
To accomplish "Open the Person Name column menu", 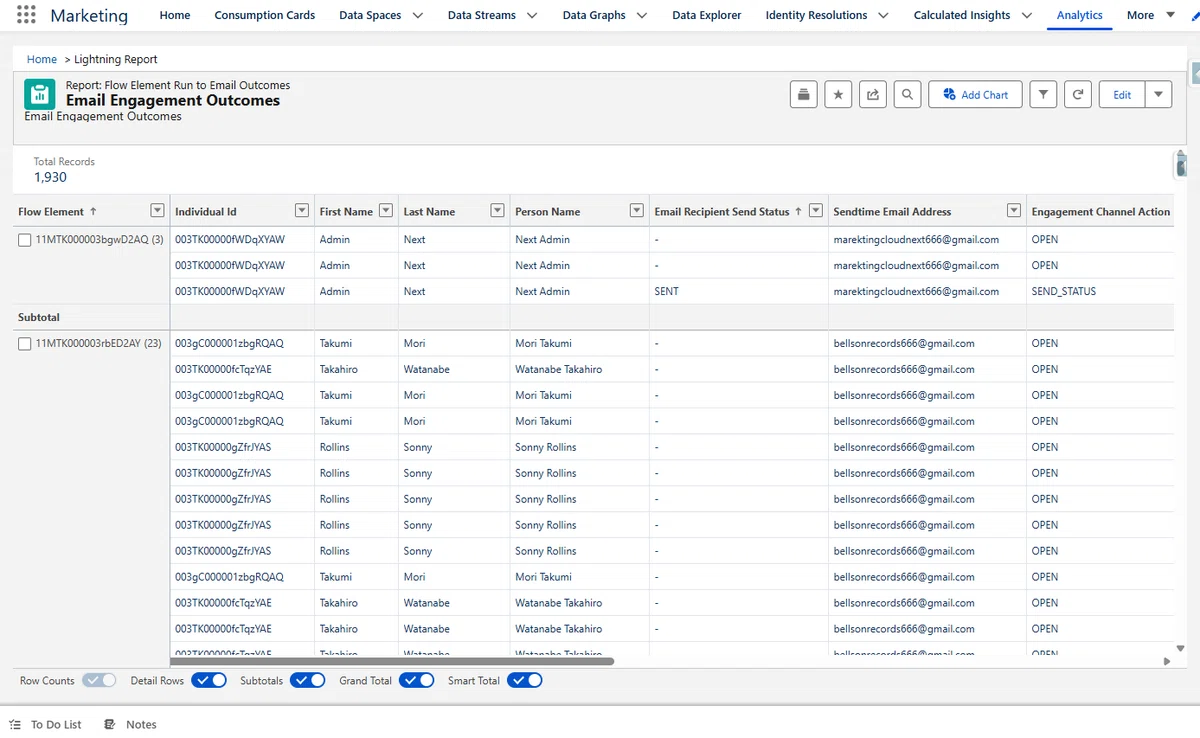I will point(636,211).
